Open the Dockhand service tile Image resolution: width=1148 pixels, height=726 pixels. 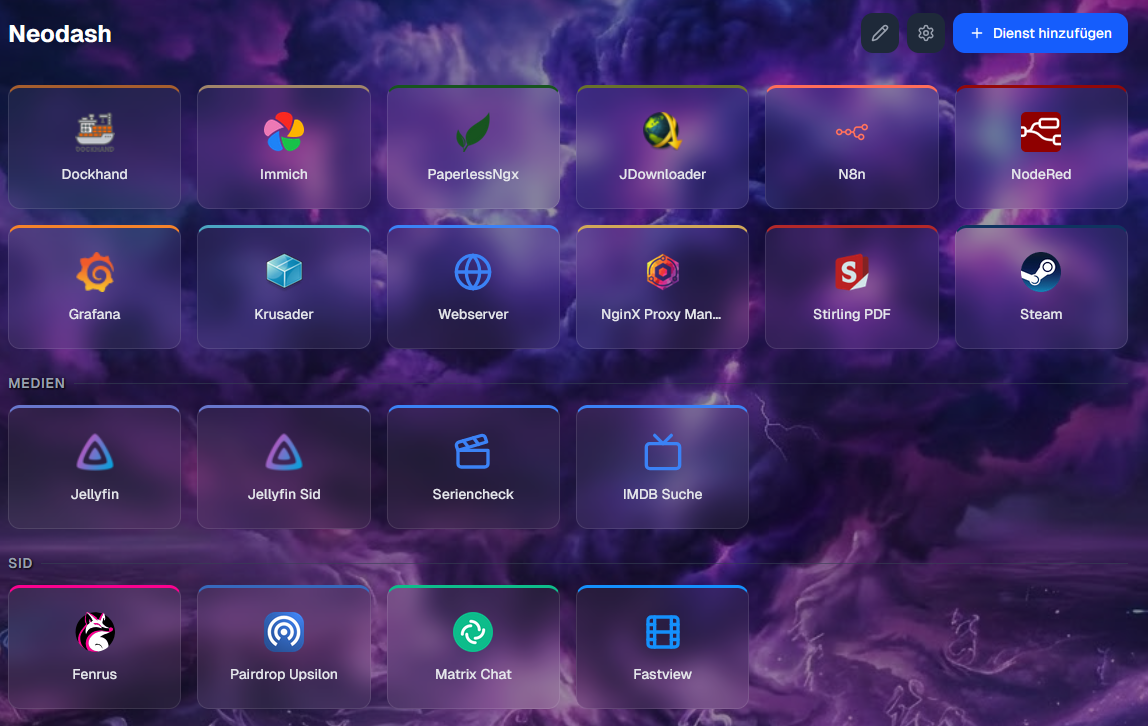click(x=94, y=147)
